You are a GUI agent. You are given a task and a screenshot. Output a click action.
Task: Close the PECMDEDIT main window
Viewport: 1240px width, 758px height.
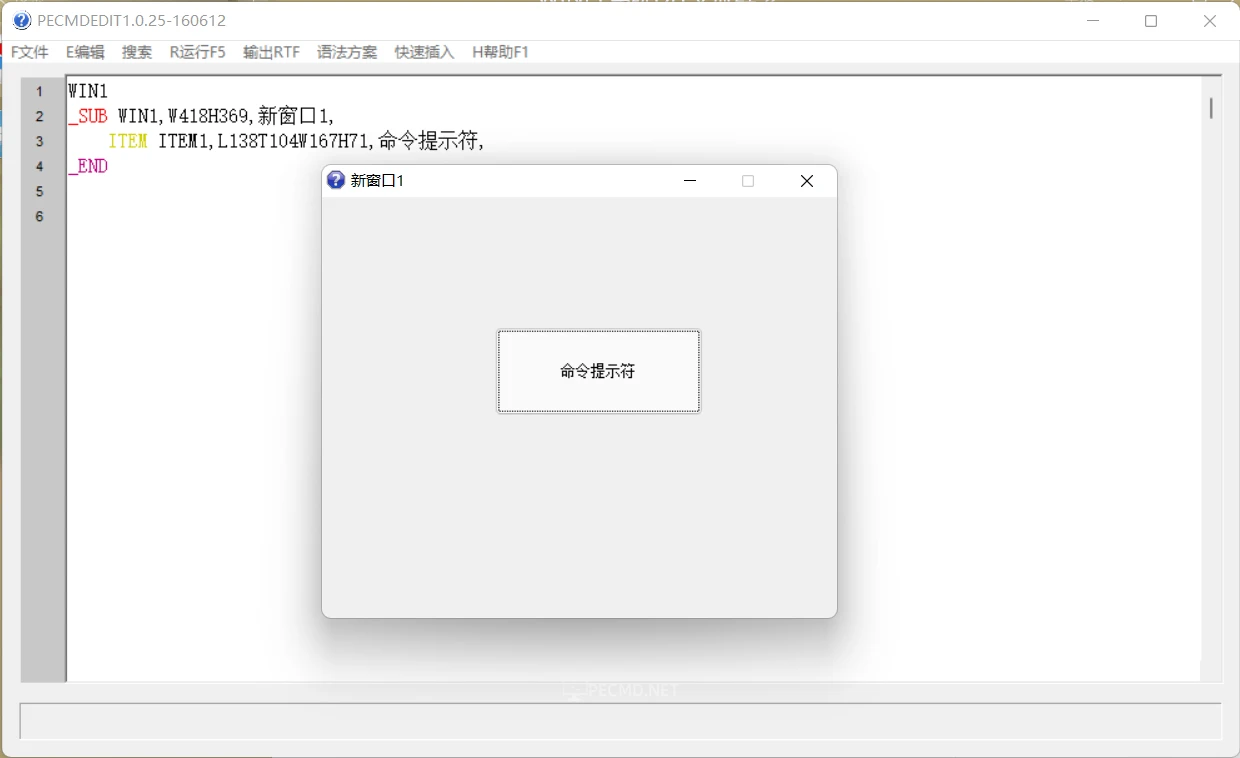click(1210, 20)
